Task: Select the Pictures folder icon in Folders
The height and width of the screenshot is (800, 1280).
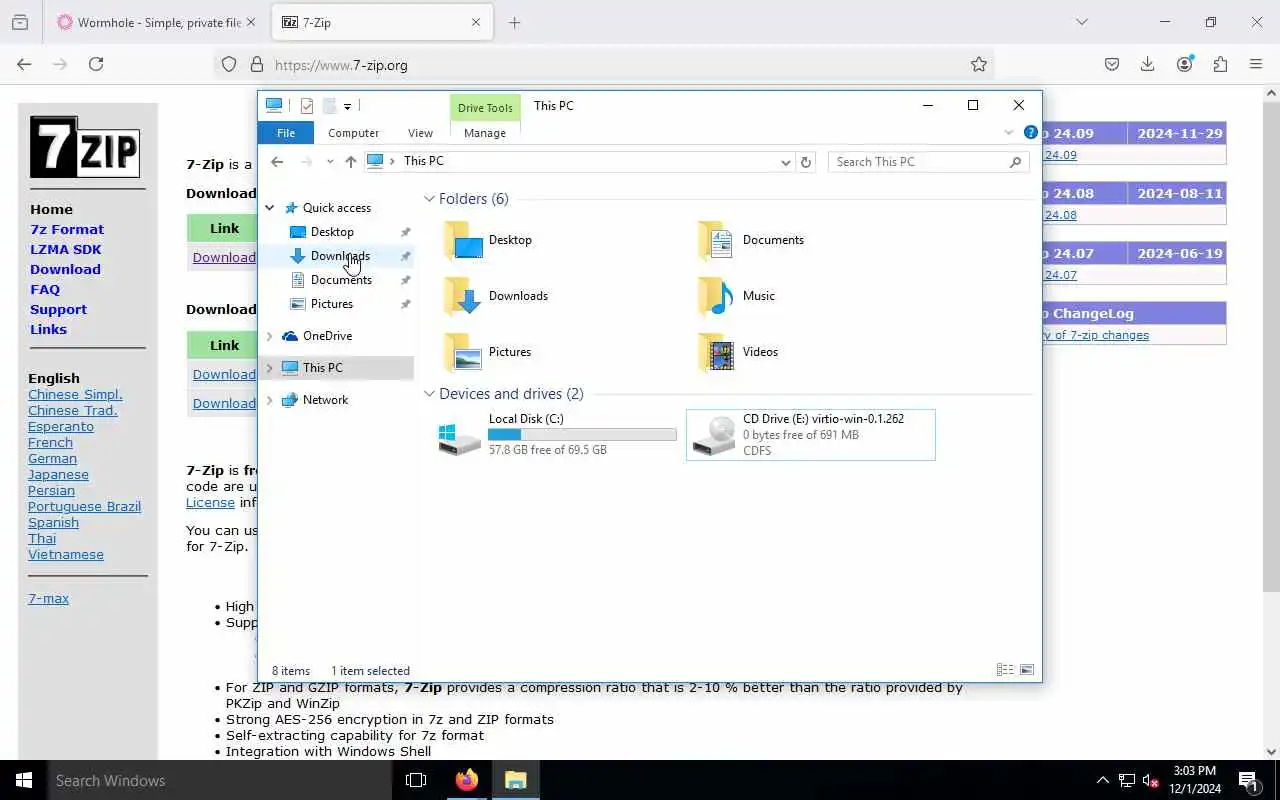Action: 462,352
